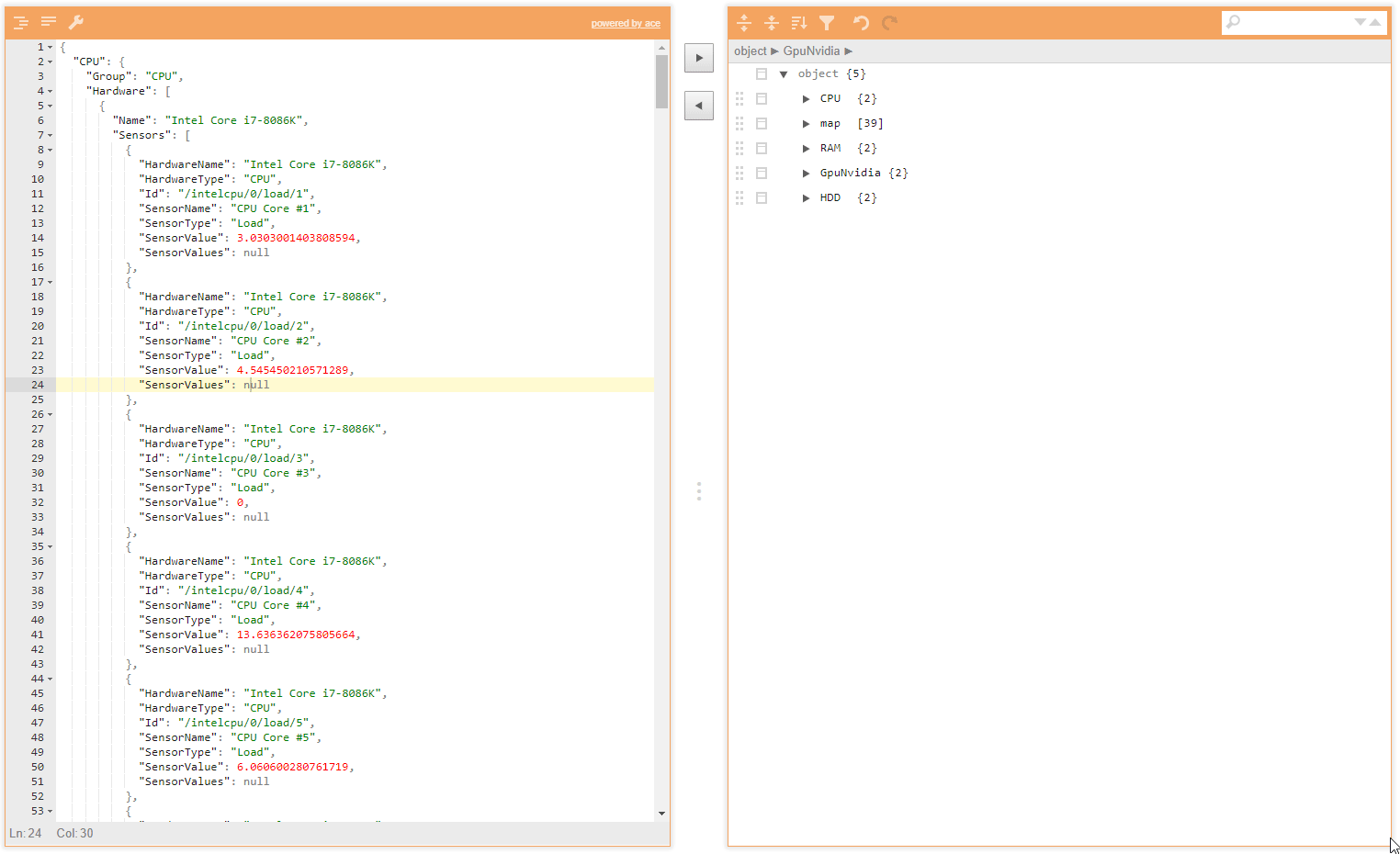Fold the Sensors array on line 7

50,136
